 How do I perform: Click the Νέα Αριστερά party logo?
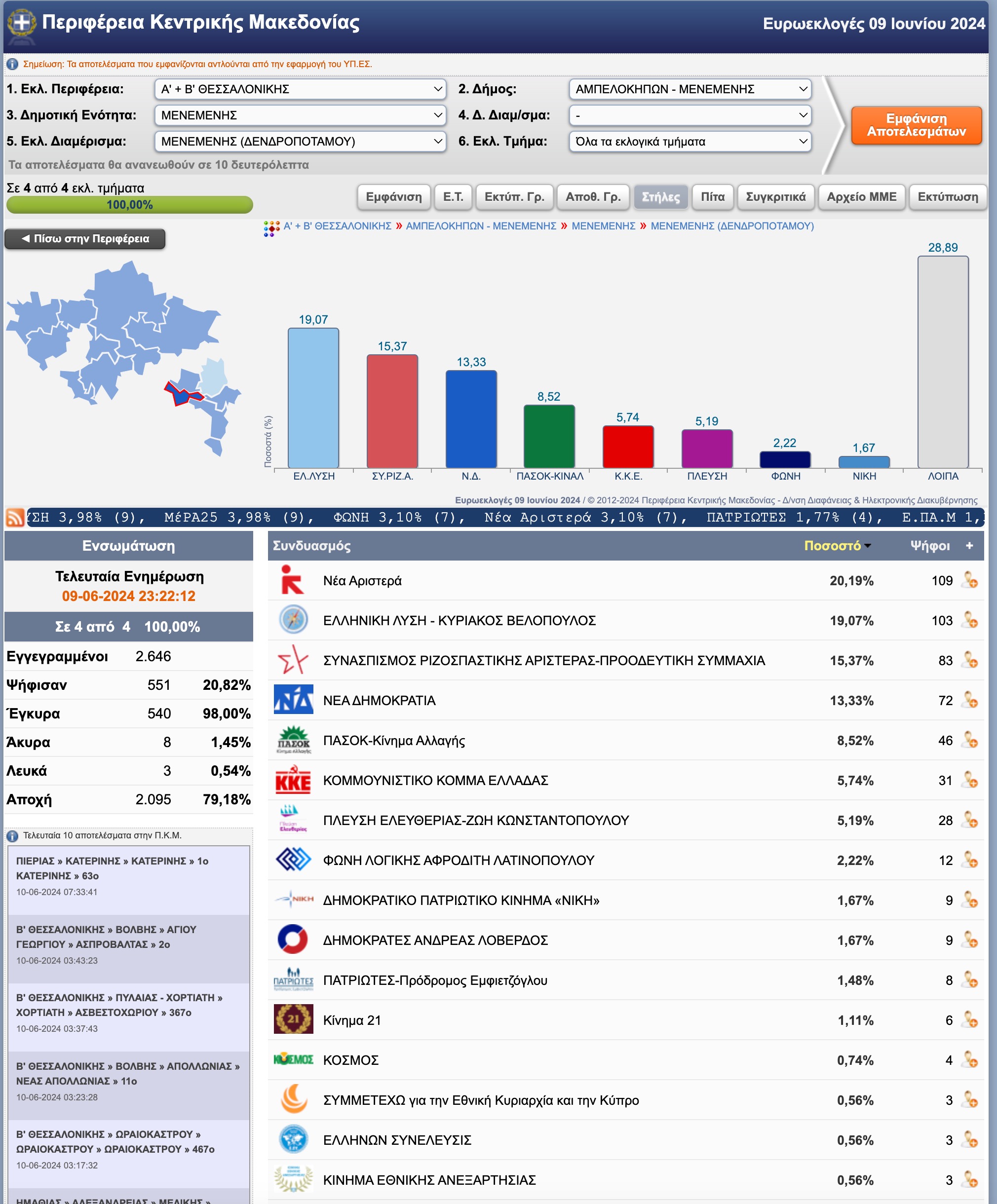point(293,580)
